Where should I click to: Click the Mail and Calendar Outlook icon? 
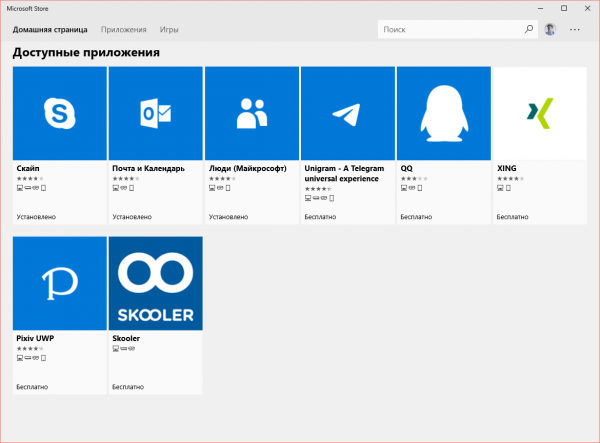[x=155, y=114]
